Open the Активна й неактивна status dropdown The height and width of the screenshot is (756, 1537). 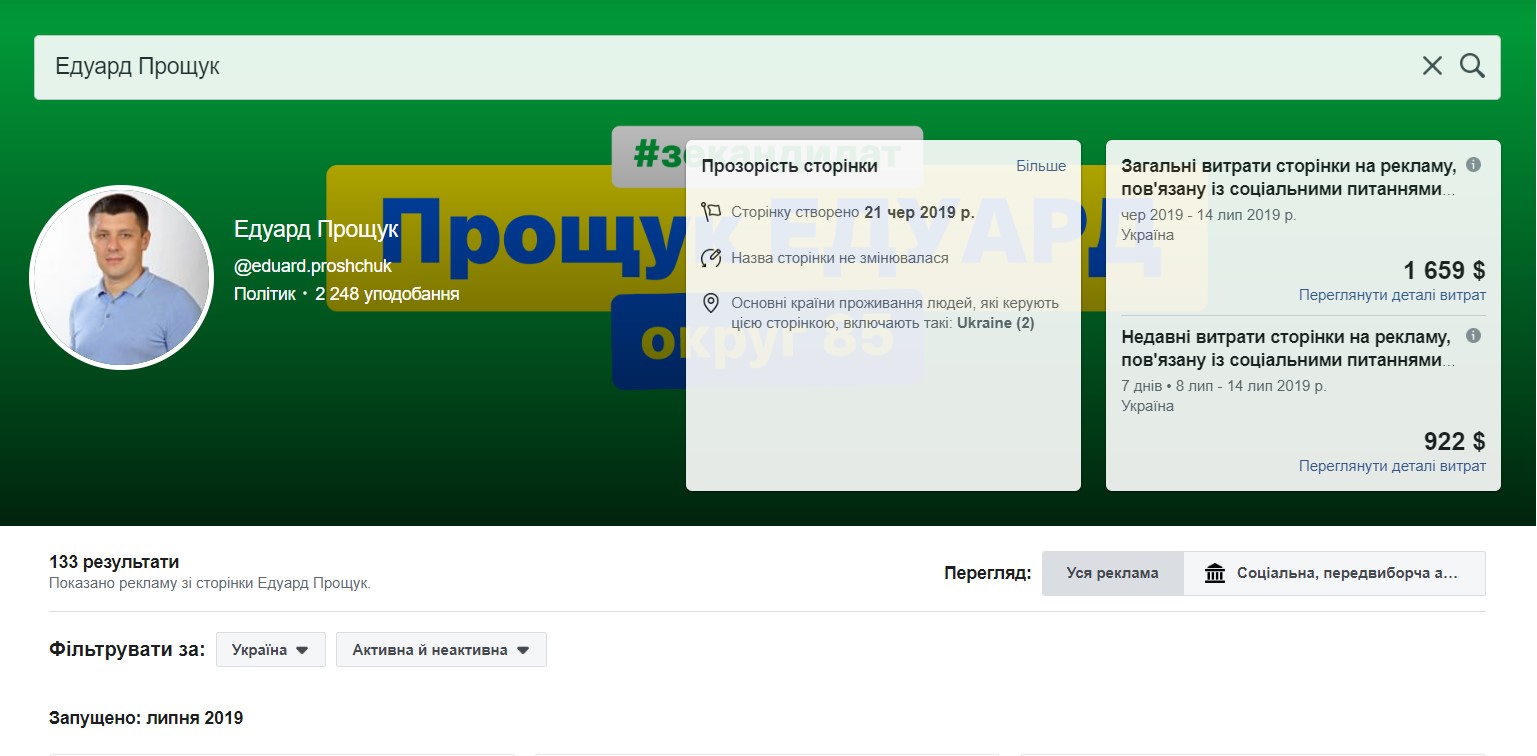[x=441, y=650]
